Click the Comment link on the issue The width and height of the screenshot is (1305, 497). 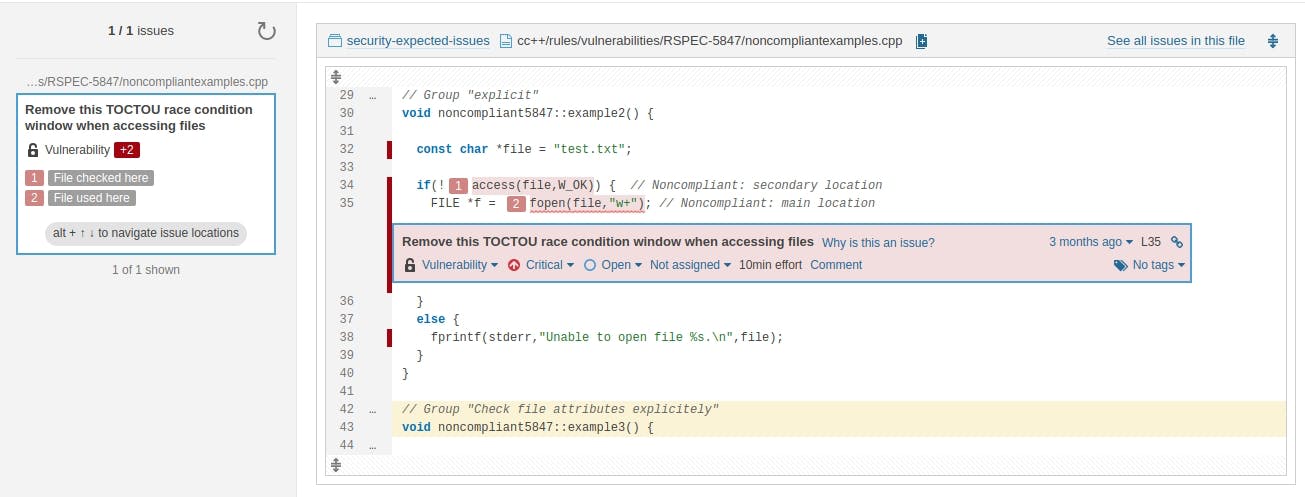[836, 265]
